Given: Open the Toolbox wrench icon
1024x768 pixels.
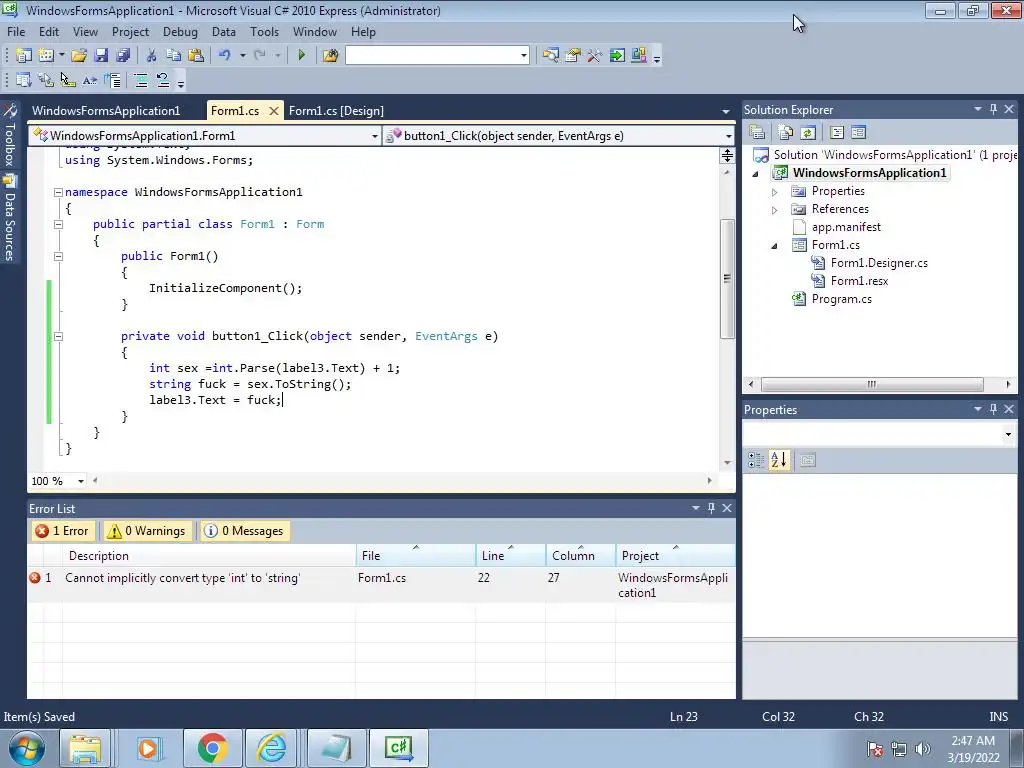Looking at the screenshot, I should click(x=594, y=56).
